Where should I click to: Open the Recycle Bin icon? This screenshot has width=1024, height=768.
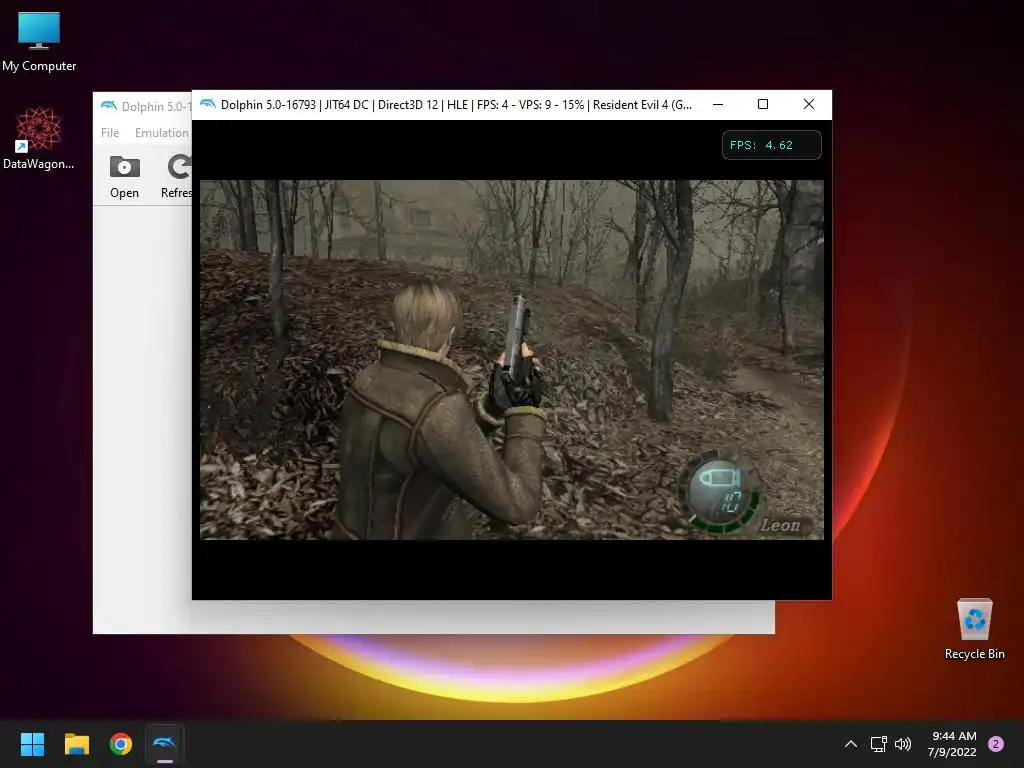coord(974,630)
